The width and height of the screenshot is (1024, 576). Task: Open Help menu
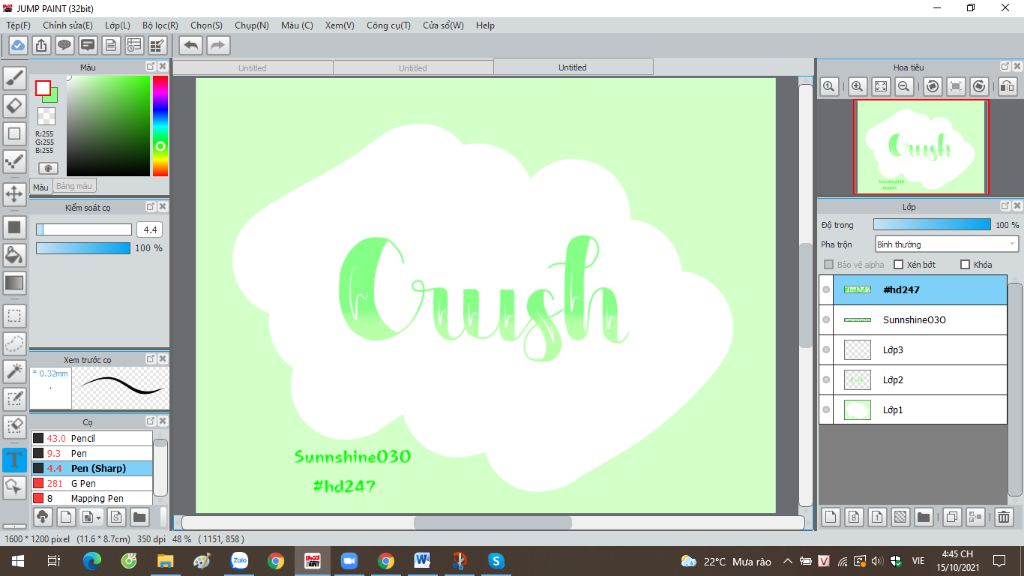pyautogui.click(x=485, y=25)
